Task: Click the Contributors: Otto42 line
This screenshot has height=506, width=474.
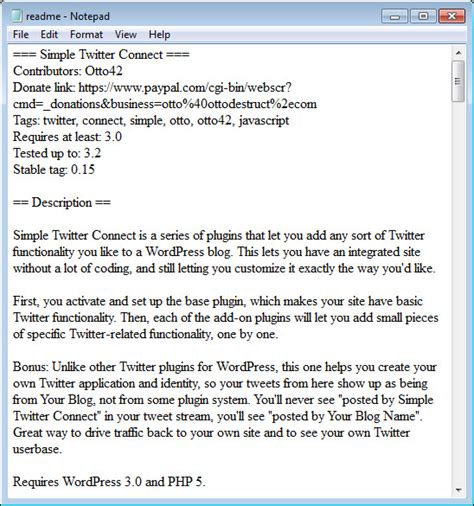Action: (x=68, y=71)
